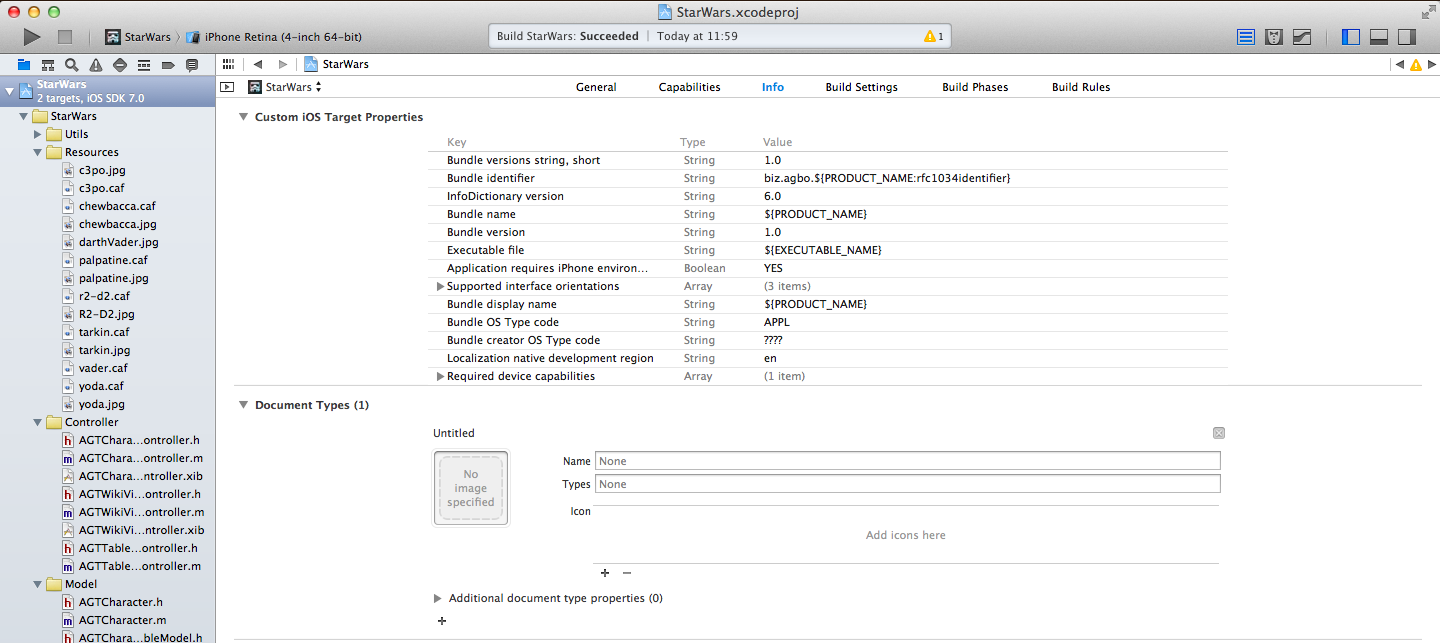
Task: Click the related items grid icon
Action: click(x=227, y=64)
